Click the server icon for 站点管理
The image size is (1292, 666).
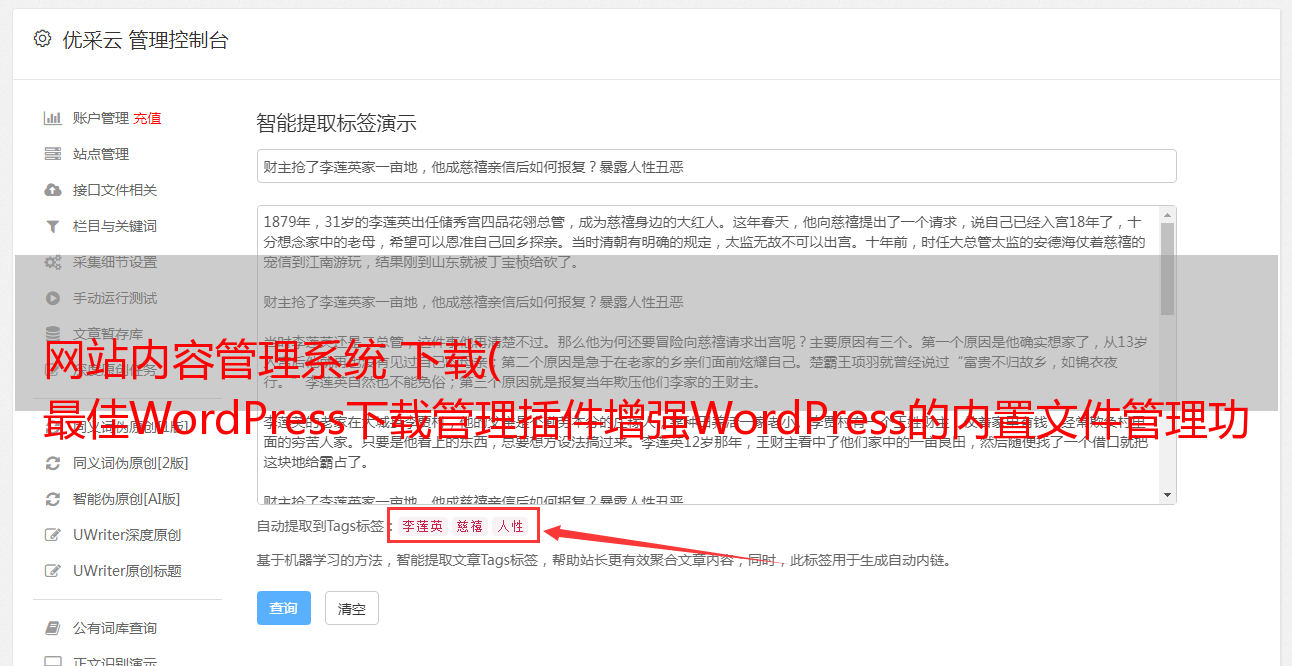pos(53,154)
